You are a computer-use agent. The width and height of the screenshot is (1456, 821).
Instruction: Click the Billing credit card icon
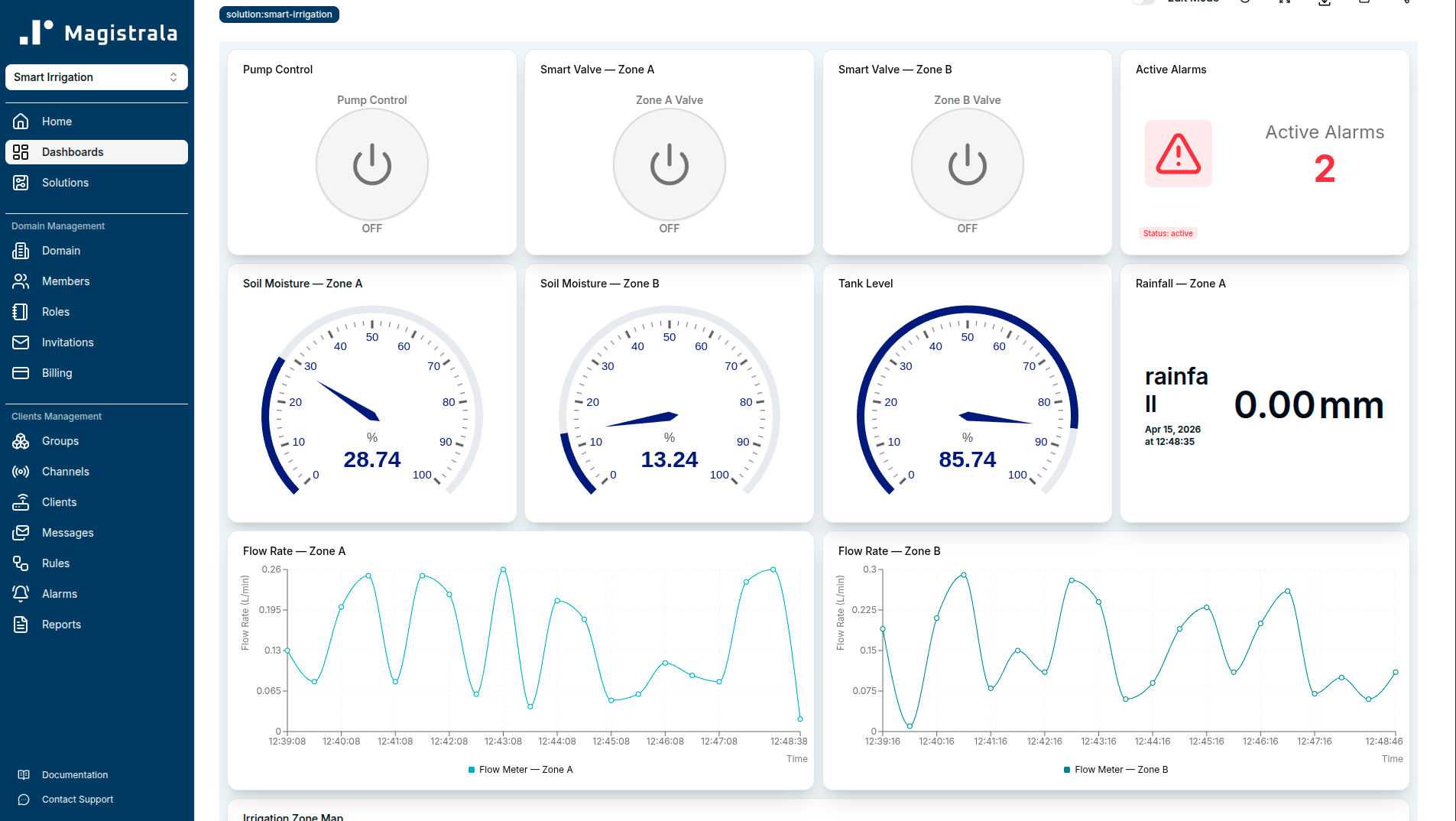click(x=21, y=373)
